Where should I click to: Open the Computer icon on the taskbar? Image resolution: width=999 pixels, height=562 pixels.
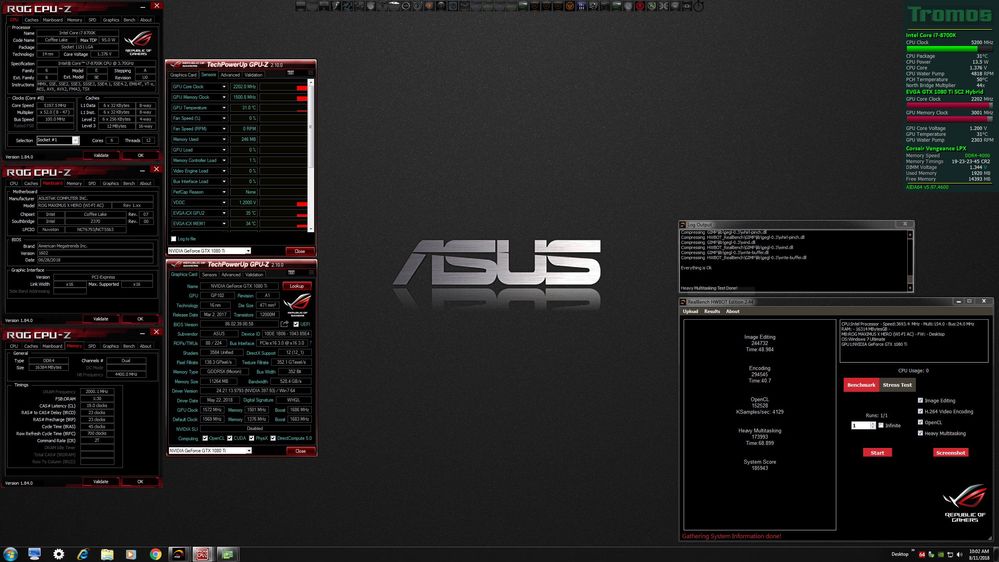tap(34, 554)
